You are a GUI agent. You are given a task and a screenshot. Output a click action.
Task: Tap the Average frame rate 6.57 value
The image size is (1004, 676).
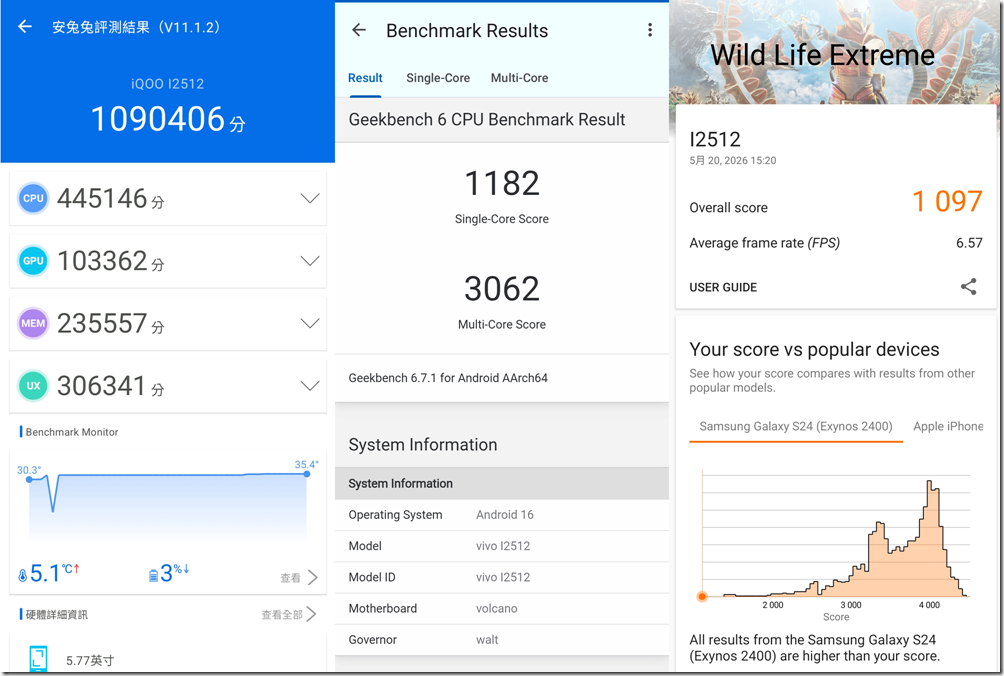pos(969,243)
